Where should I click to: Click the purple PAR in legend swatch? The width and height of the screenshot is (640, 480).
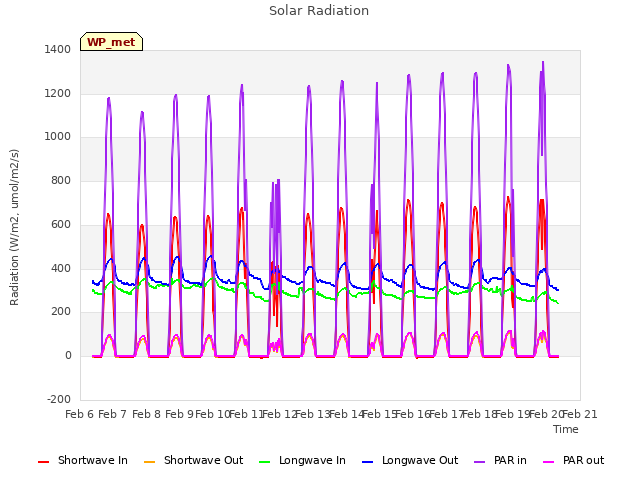tap(480, 462)
